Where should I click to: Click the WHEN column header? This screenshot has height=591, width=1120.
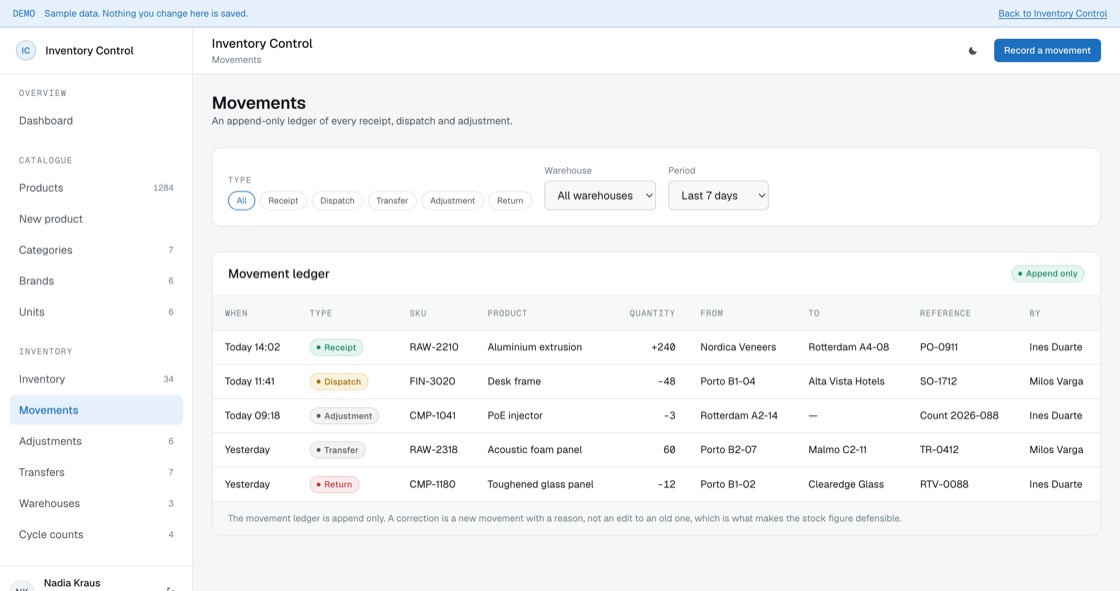pyautogui.click(x=236, y=314)
